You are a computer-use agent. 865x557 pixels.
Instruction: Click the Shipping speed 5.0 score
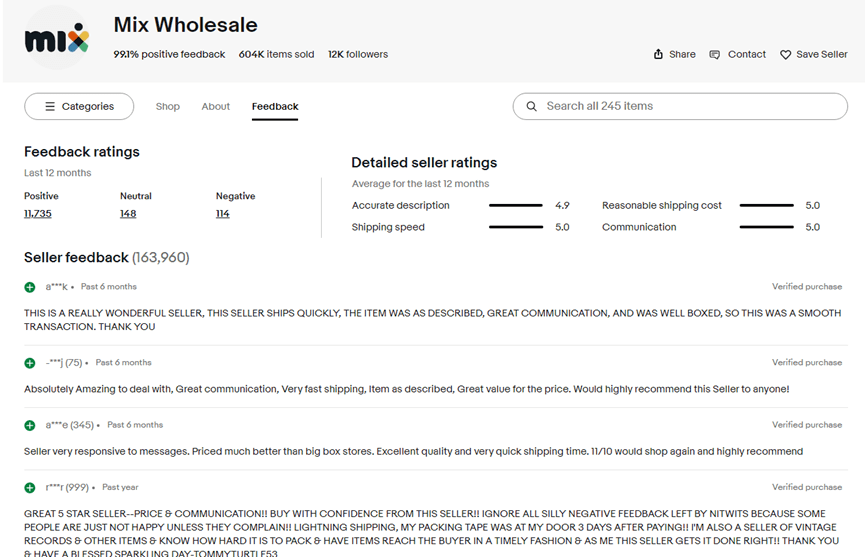tap(562, 227)
